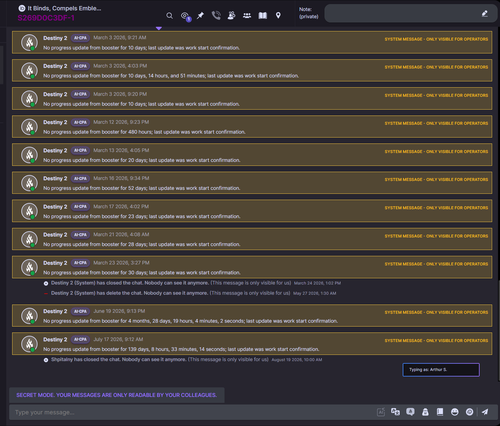Click the AI assist icon in message bar
Image resolution: width=500 pixels, height=426 pixels.
tap(381, 412)
